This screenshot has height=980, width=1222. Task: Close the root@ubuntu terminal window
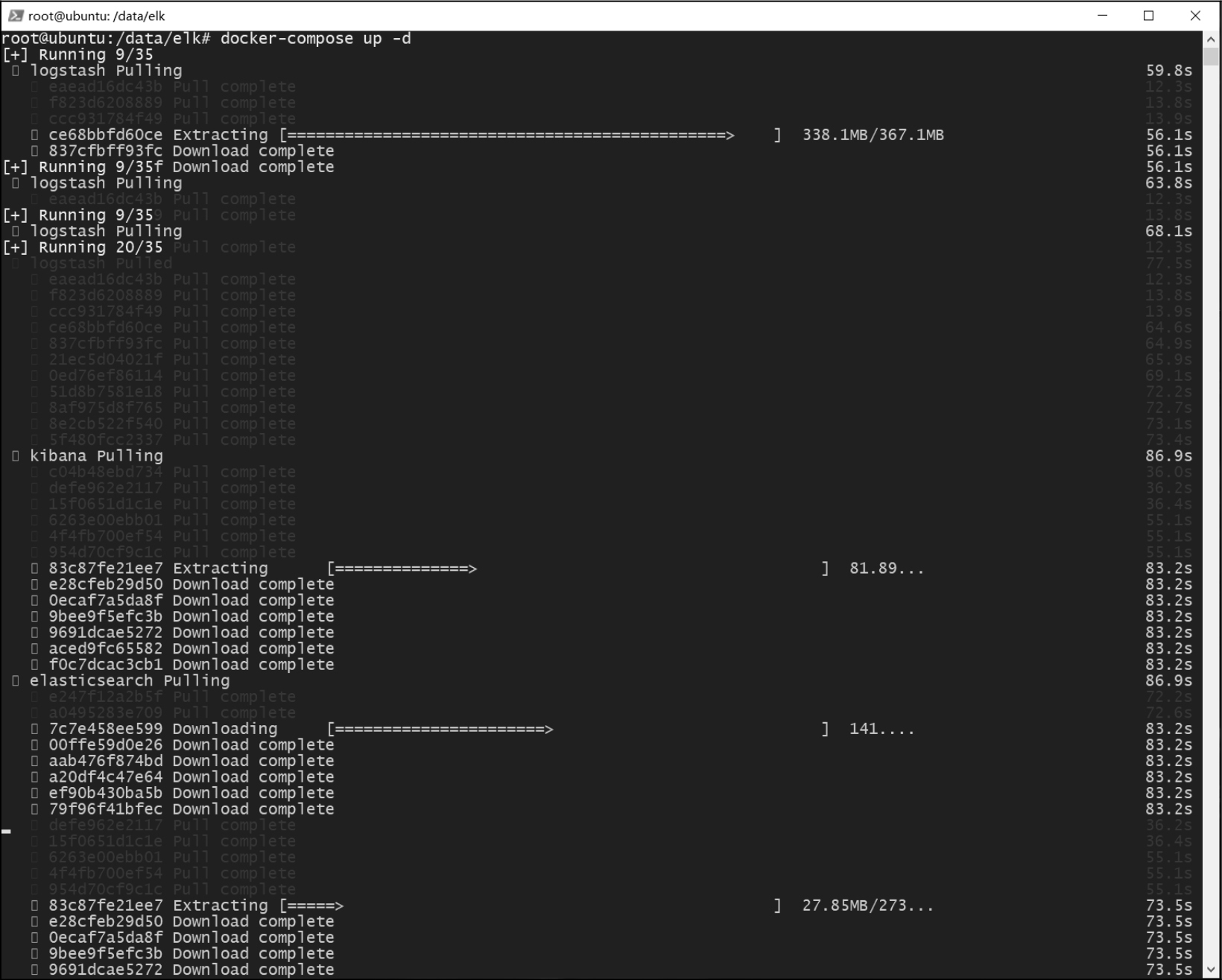[x=1195, y=16]
